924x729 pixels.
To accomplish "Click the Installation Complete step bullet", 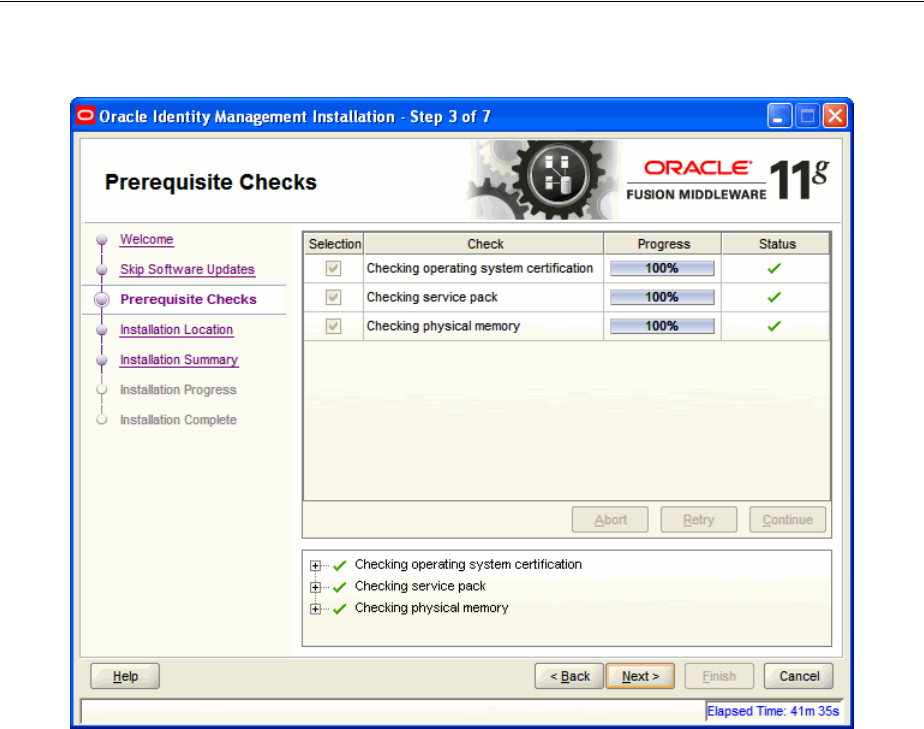I will click(102, 420).
